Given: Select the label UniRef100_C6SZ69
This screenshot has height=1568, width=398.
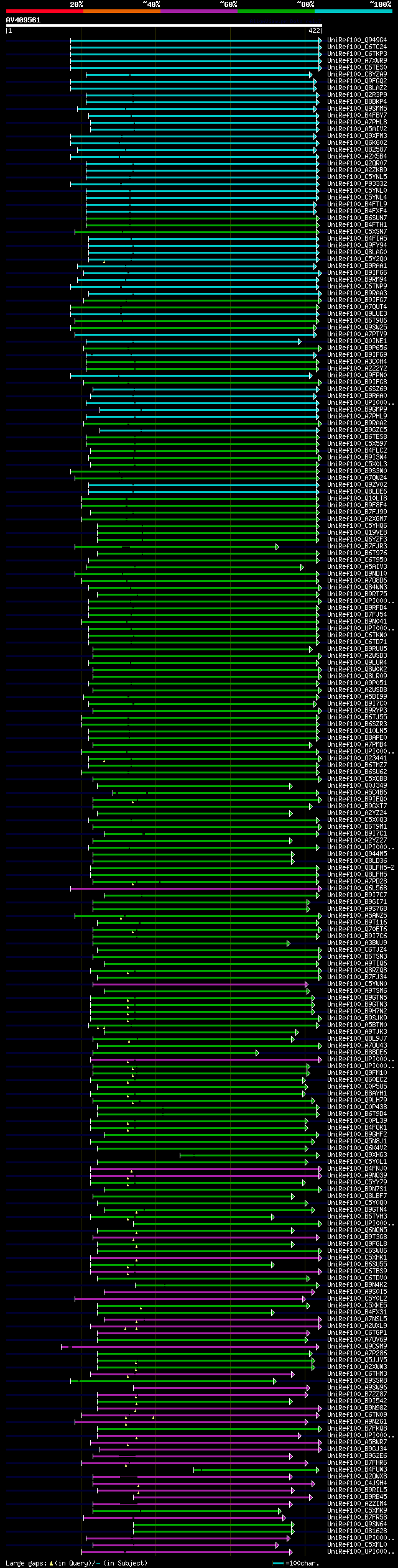Looking at the screenshot, I should [x=357, y=389].
